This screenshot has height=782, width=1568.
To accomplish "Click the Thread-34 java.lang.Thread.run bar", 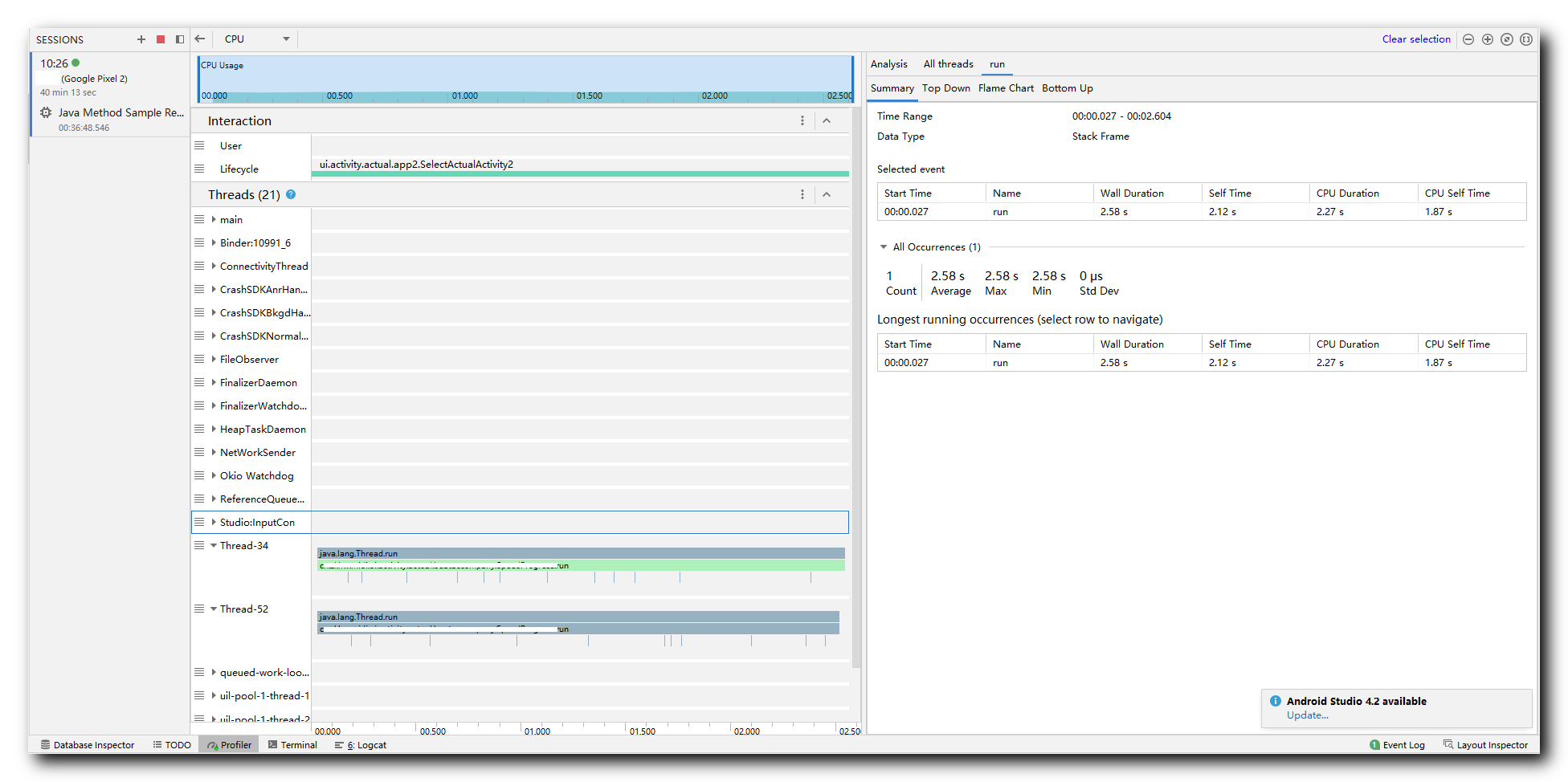I will pyautogui.click(x=581, y=553).
